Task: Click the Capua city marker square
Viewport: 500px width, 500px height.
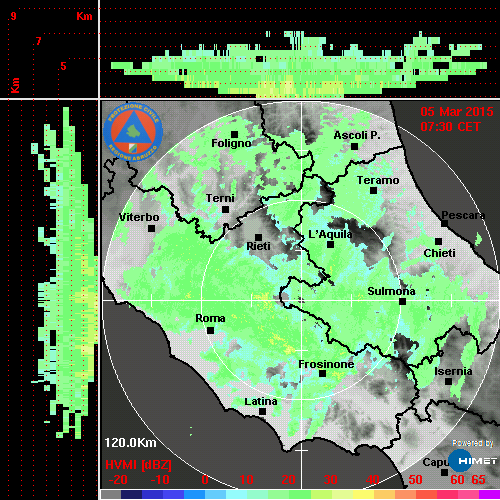Action: [x=444, y=472]
